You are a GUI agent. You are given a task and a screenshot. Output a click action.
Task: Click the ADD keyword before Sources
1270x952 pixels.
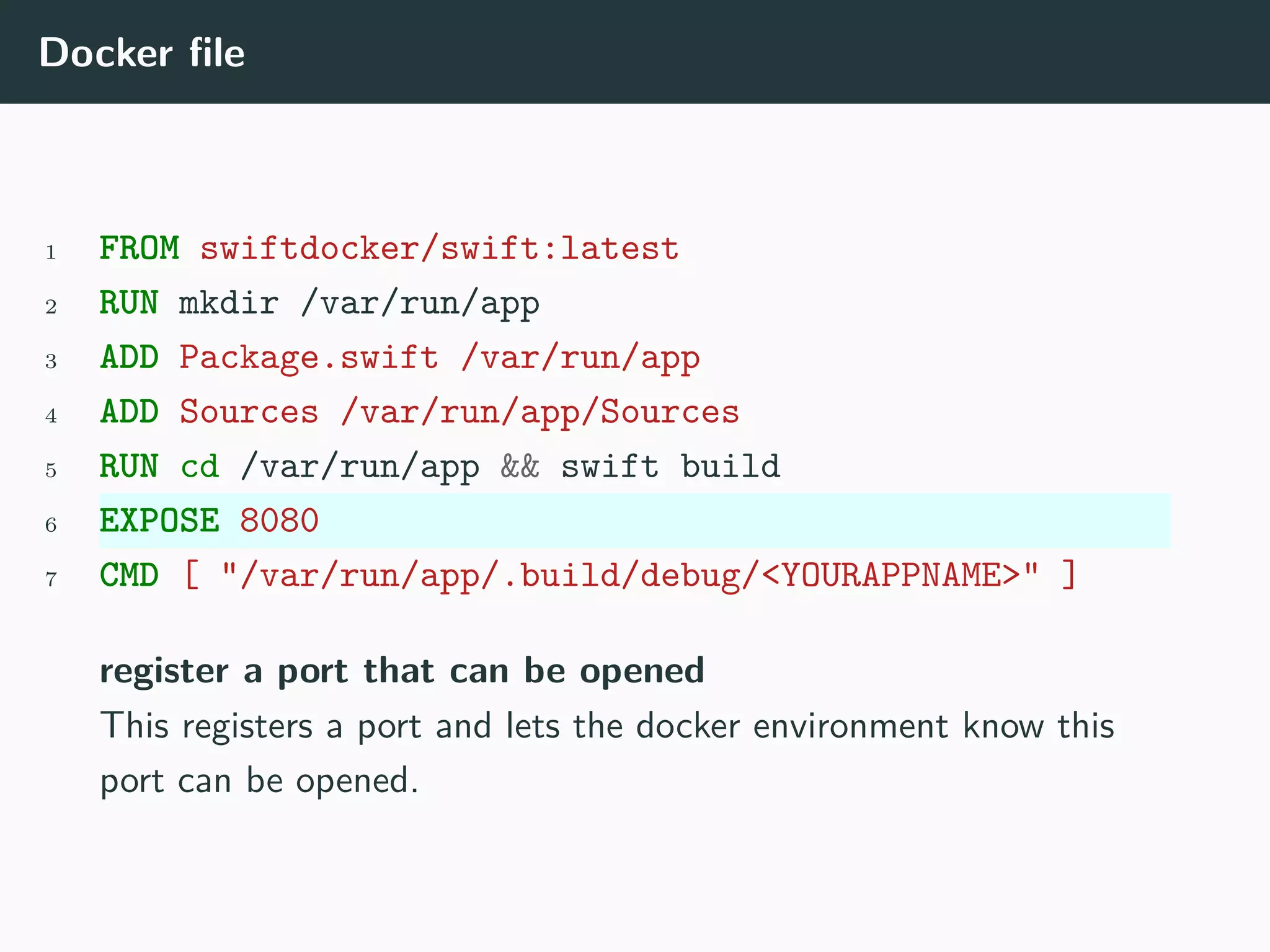coord(129,412)
